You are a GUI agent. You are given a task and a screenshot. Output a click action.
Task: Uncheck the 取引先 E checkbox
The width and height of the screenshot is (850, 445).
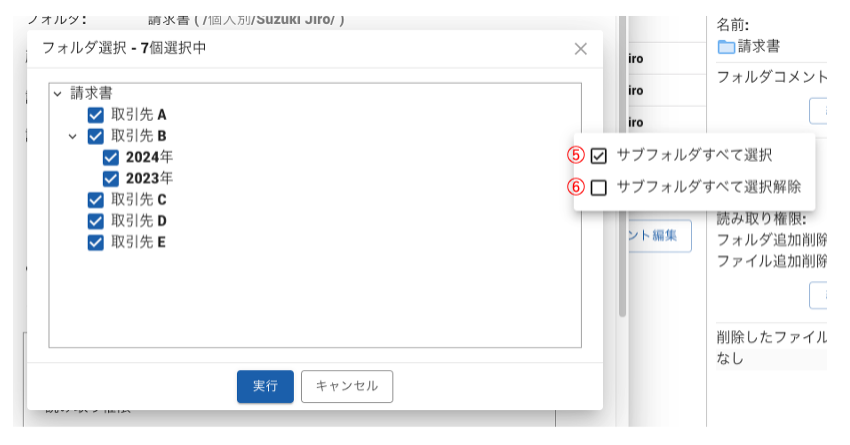tap(96, 241)
